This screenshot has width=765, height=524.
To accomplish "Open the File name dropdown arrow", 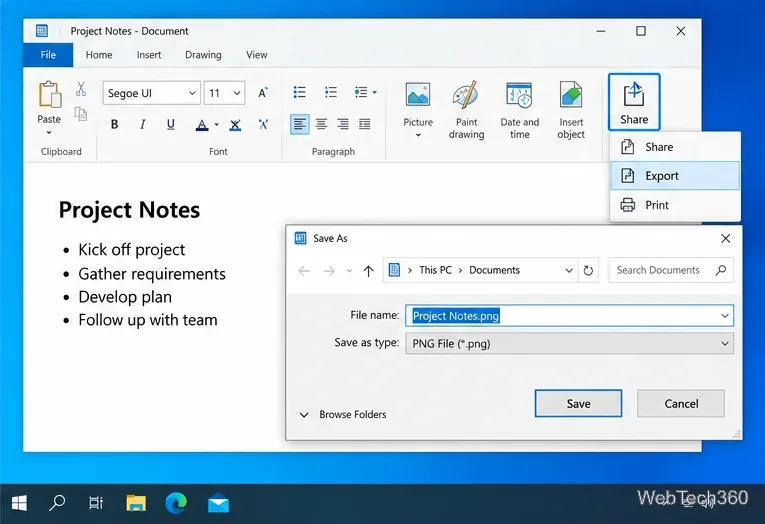I will pos(725,316).
